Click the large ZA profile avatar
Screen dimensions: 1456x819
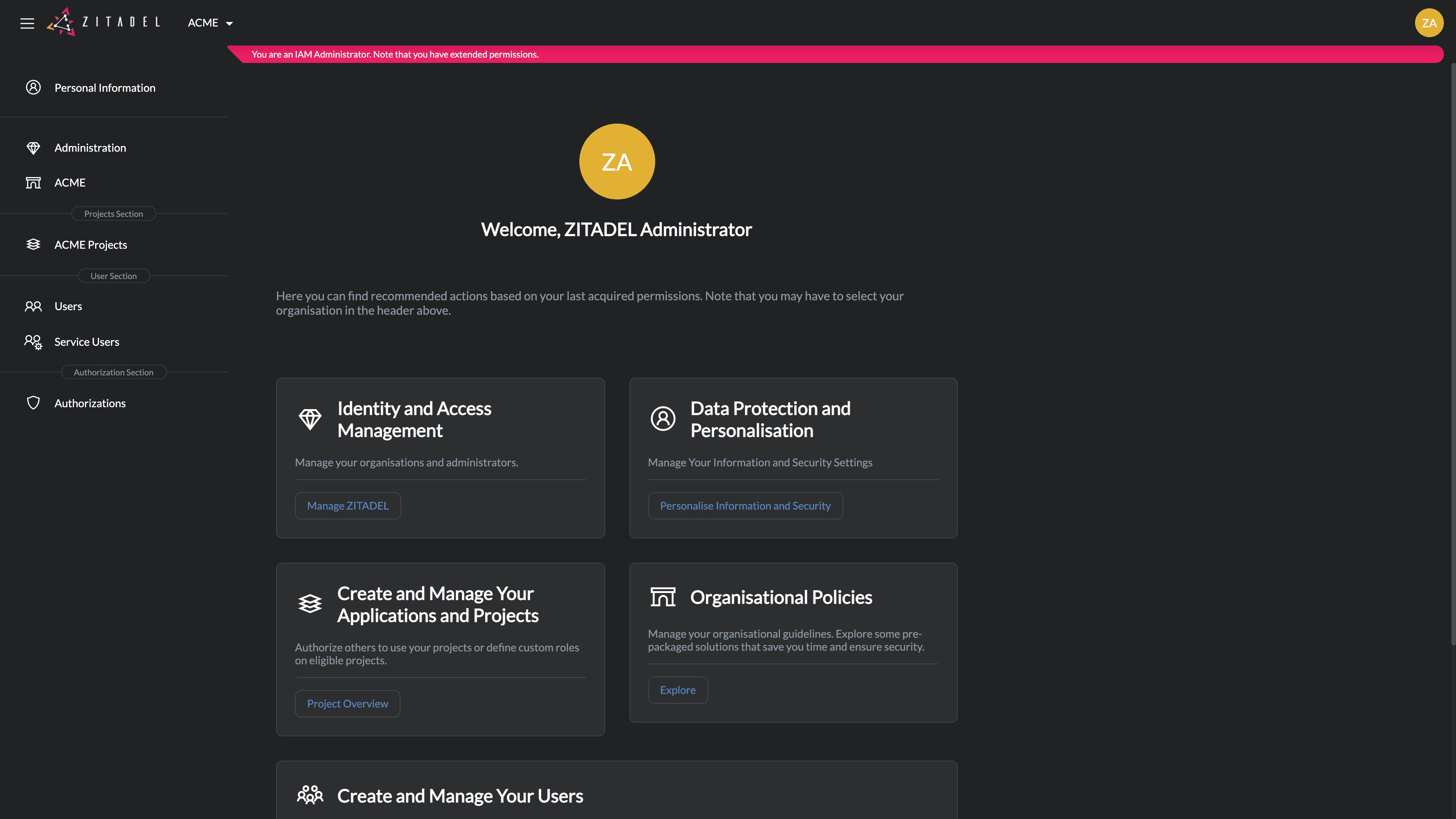pos(617,162)
